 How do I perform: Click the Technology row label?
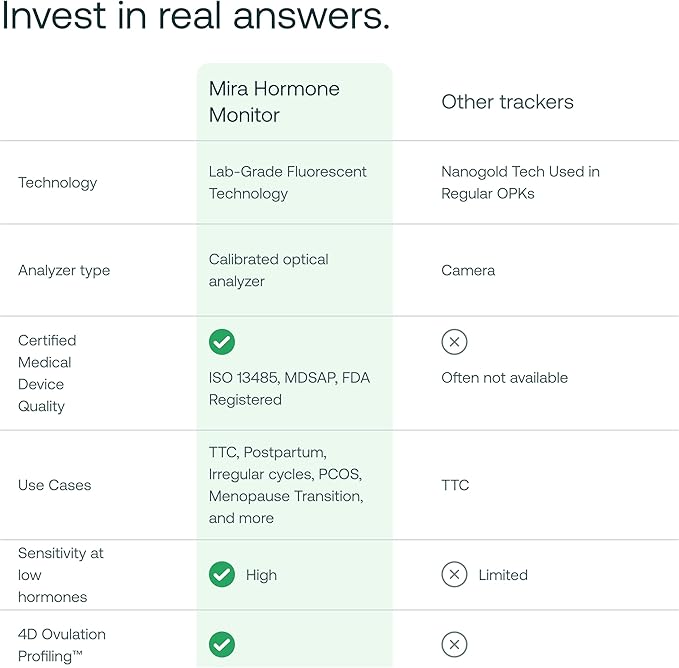58,183
